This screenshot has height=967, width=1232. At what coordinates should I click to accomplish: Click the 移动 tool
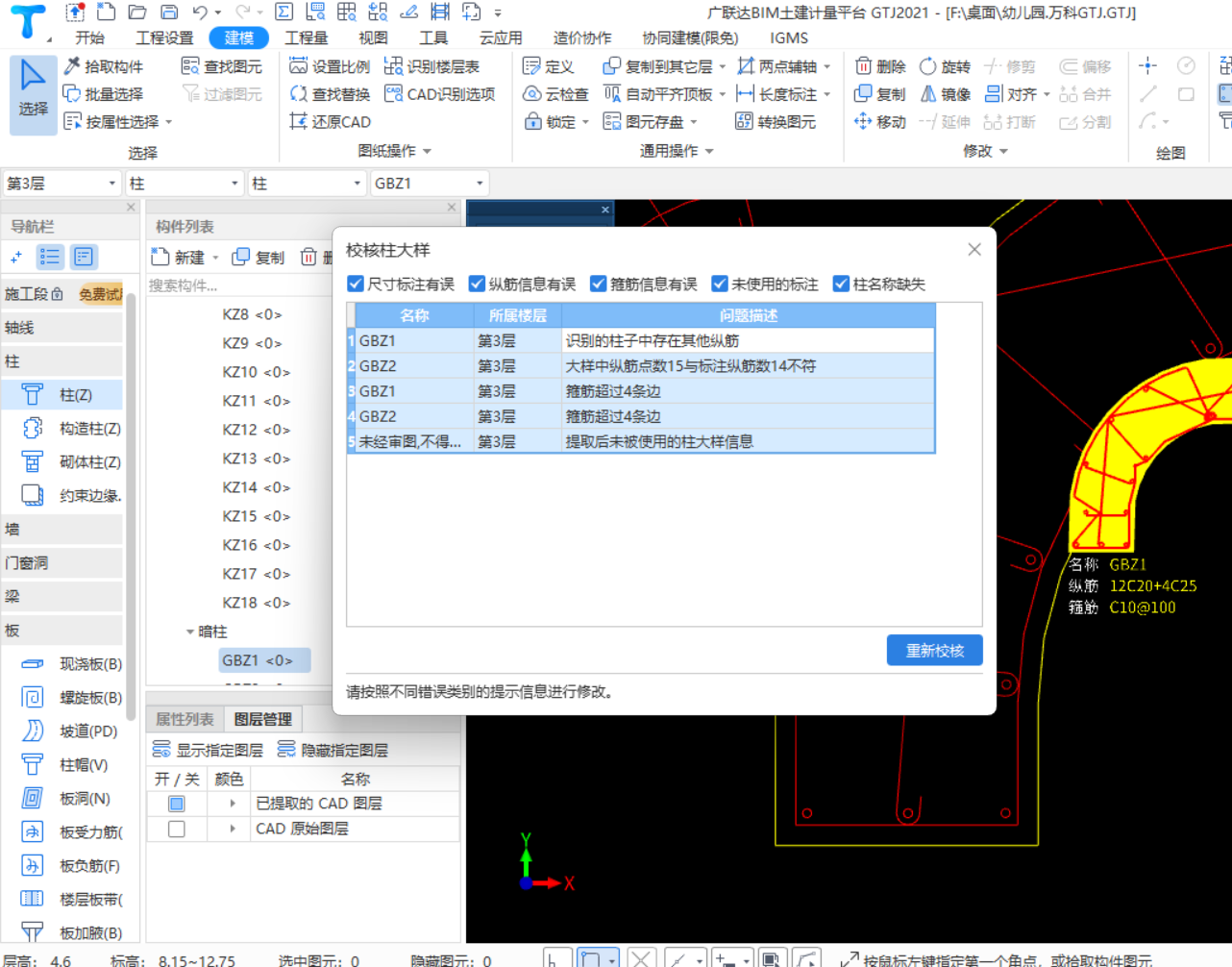pyautogui.click(x=880, y=122)
